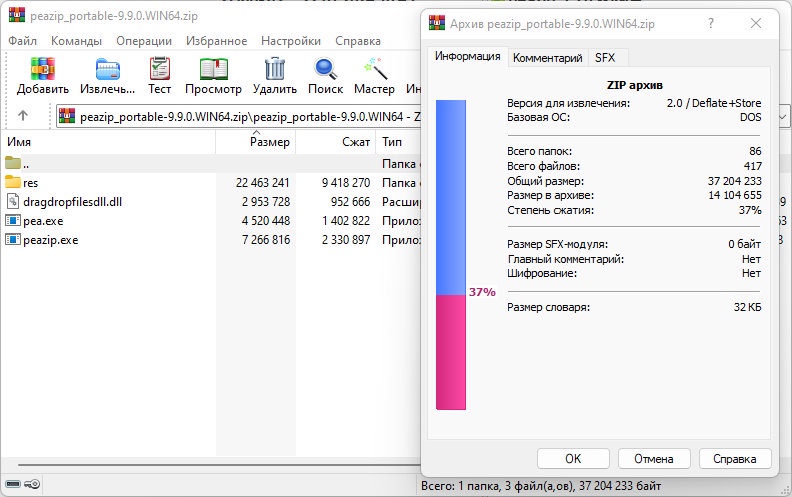Run the archive Тест toolbar icon
This screenshot has height=497, width=792.
pos(160,69)
